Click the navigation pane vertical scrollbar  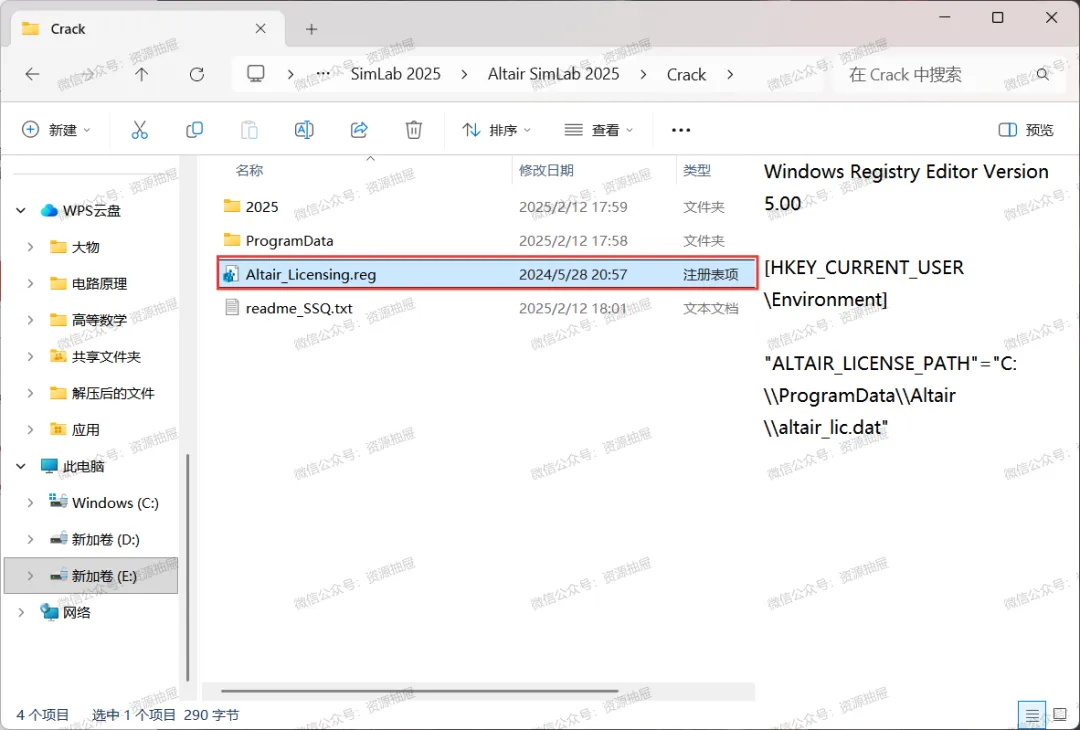[x=187, y=567]
